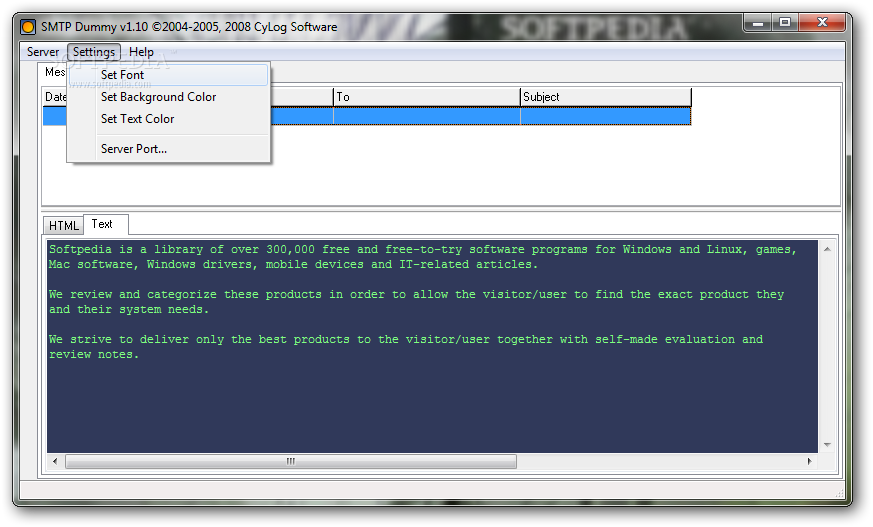
Task: Sort messages by the To column
Action: coord(426,97)
